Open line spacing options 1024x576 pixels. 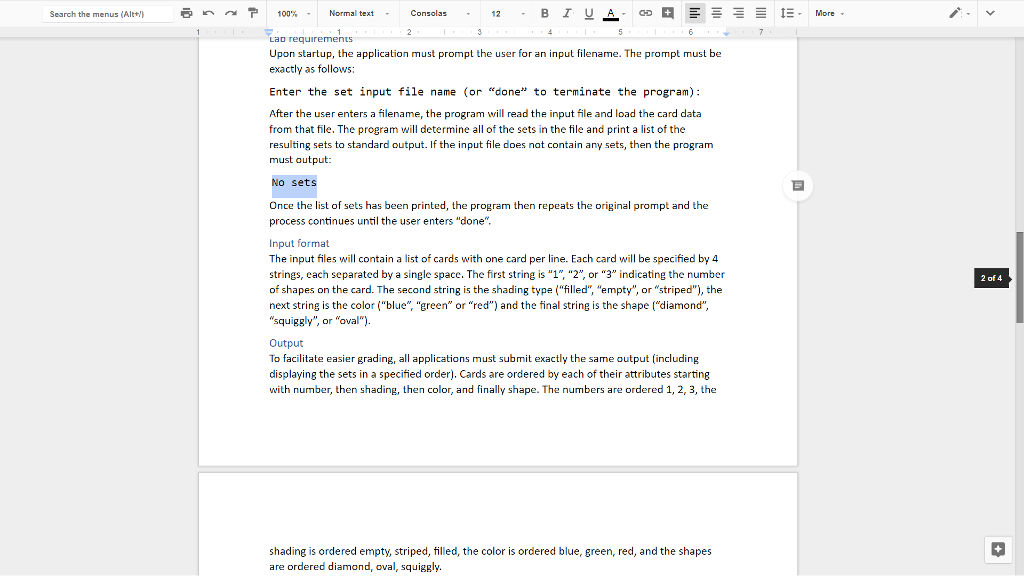[x=790, y=13]
